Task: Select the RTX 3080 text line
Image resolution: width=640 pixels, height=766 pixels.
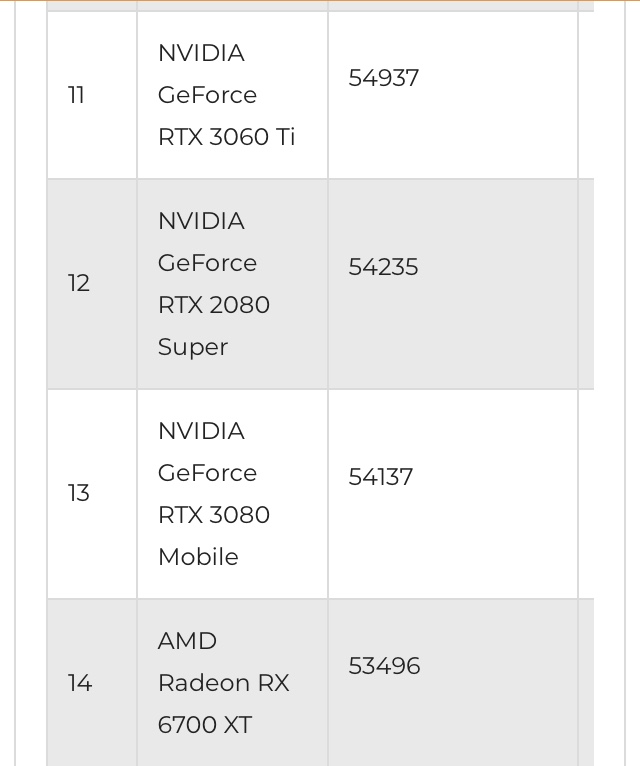Action: [x=214, y=515]
